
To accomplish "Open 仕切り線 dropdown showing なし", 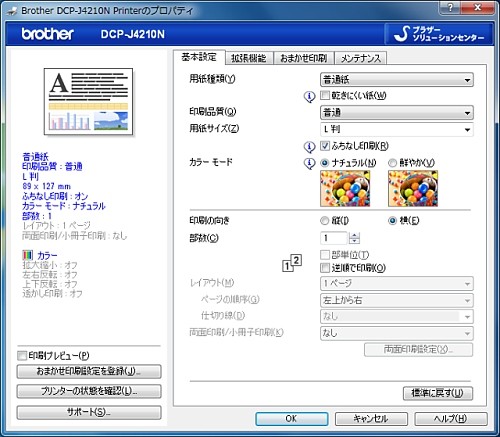I will coord(397,316).
